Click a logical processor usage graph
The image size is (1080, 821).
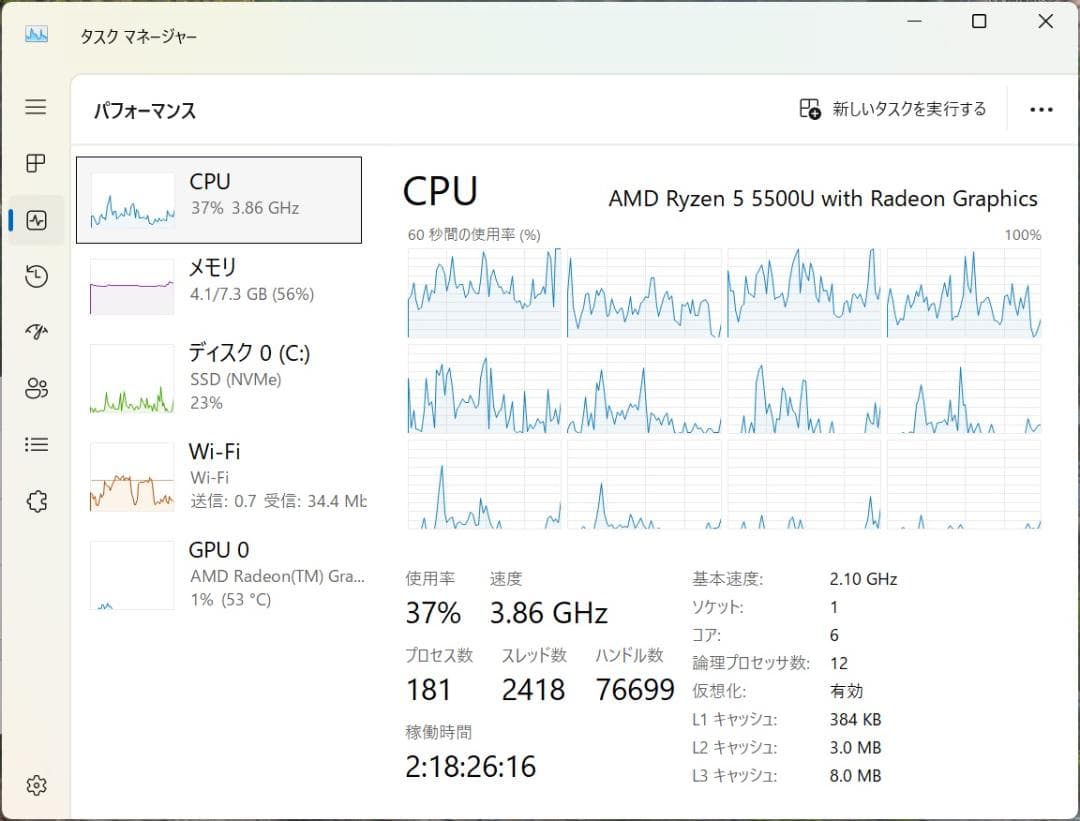click(x=484, y=290)
